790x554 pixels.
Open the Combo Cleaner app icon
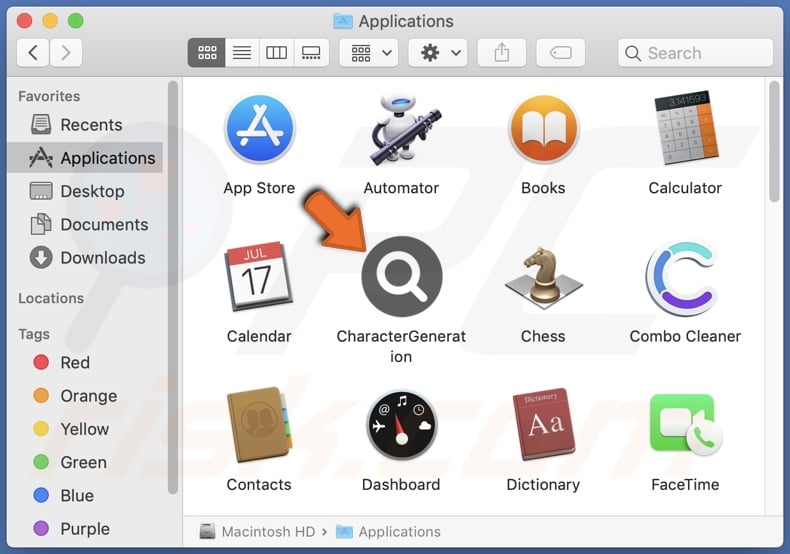(x=682, y=279)
